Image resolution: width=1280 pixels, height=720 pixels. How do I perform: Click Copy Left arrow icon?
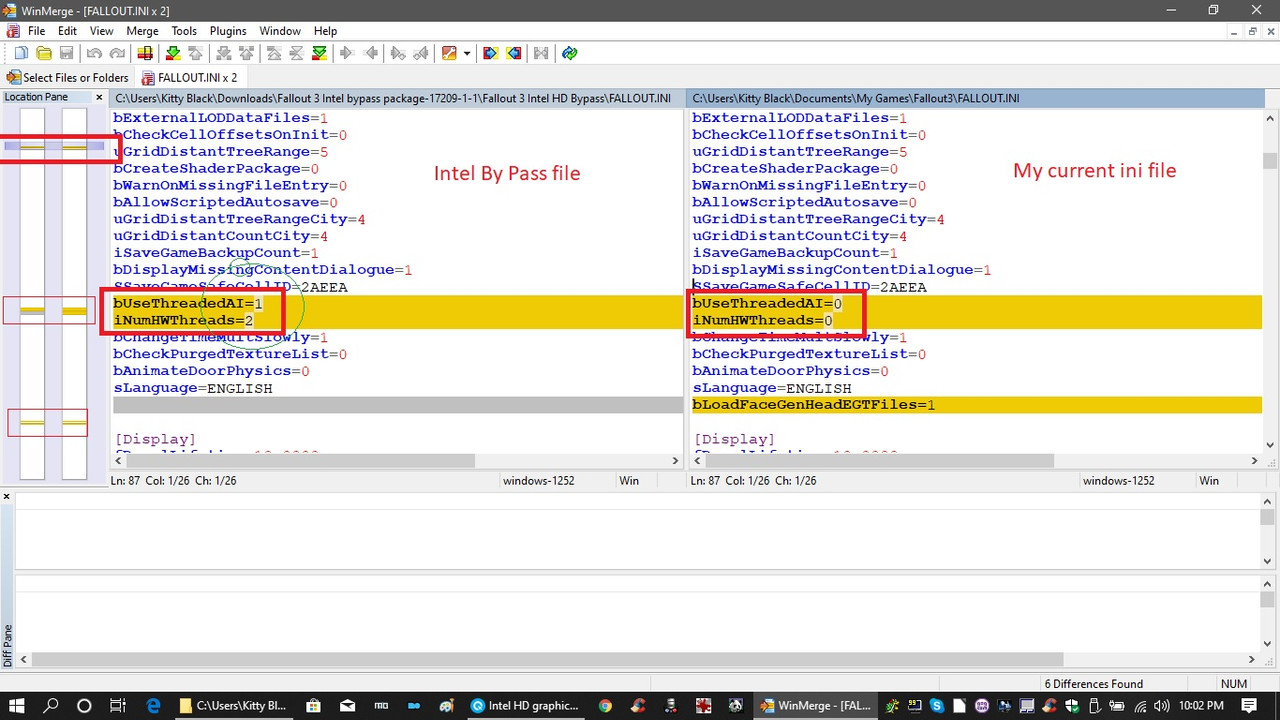pyautogui.click(x=371, y=53)
